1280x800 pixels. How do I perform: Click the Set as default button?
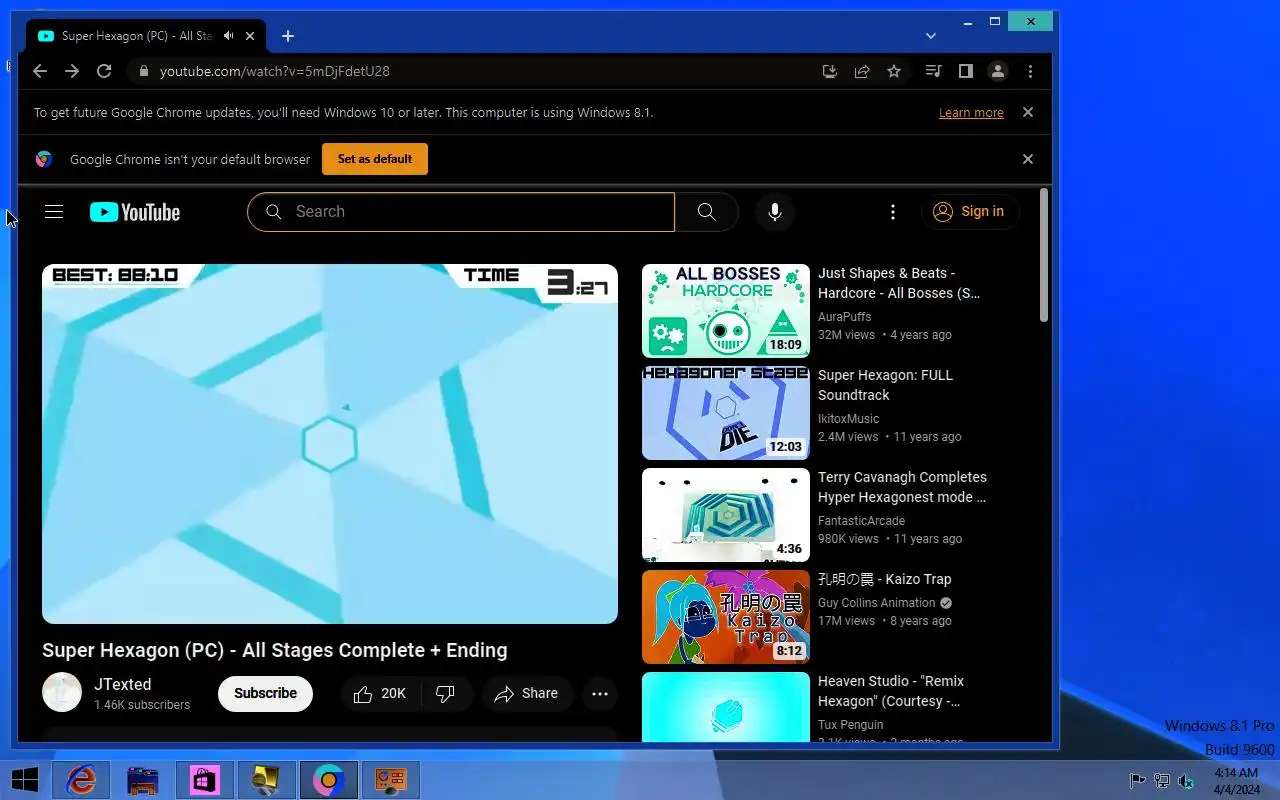(375, 159)
